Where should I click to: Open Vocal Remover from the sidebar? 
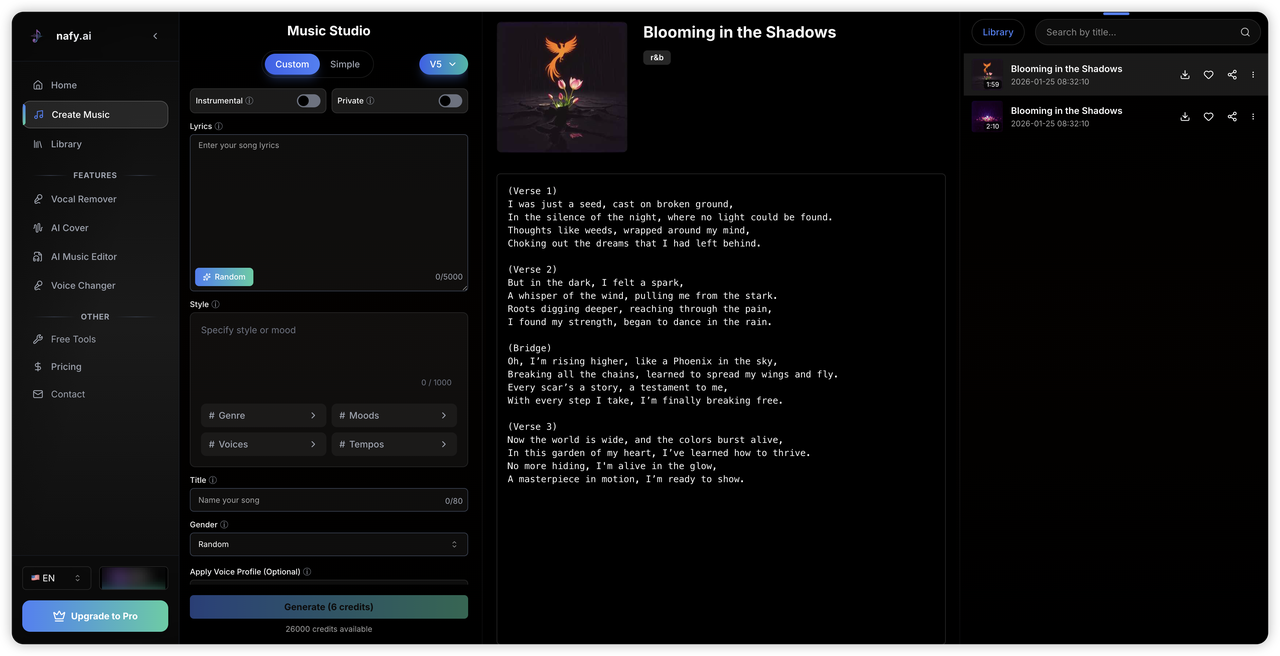click(x=84, y=199)
